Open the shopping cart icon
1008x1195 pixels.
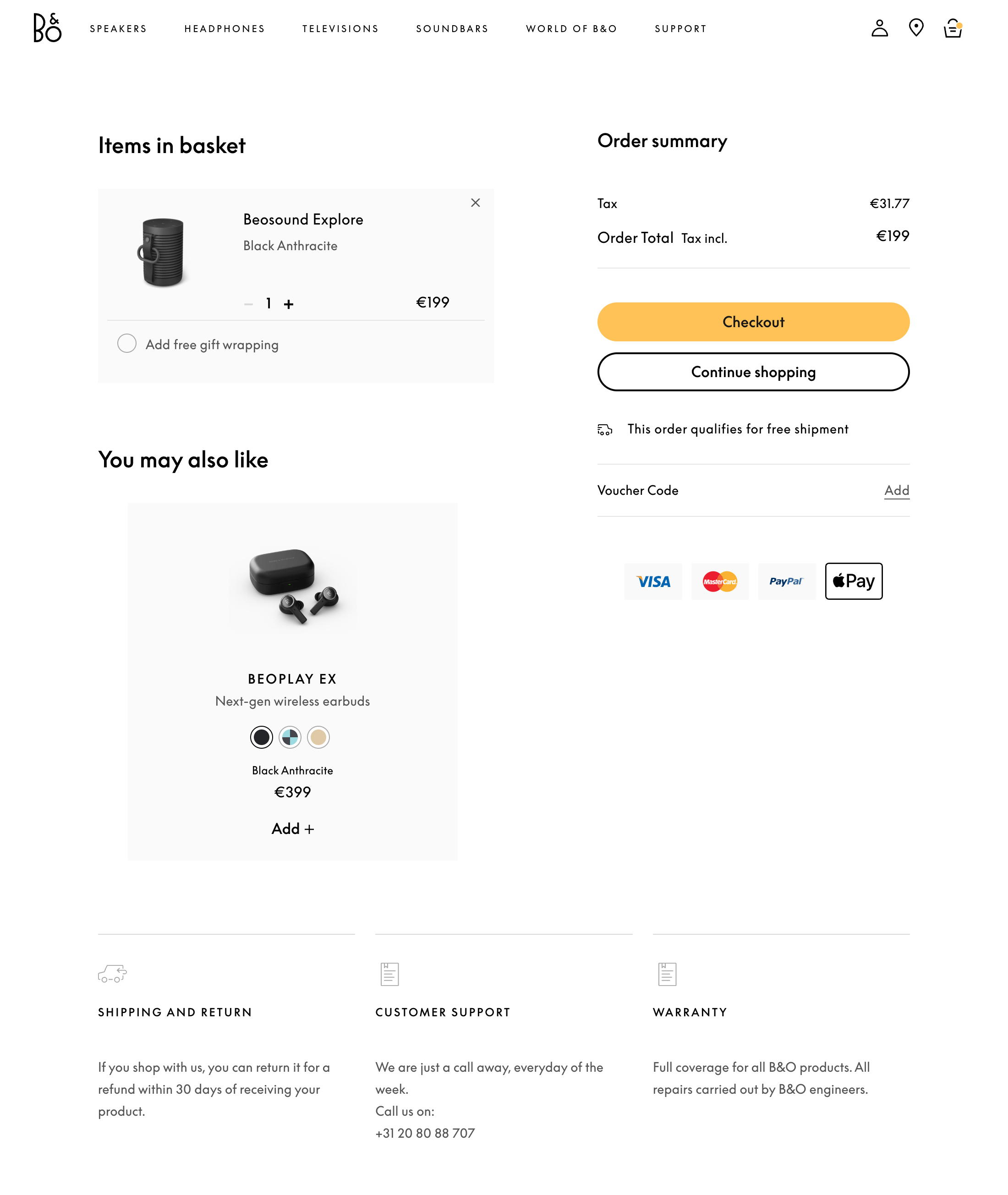pos(953,28)
